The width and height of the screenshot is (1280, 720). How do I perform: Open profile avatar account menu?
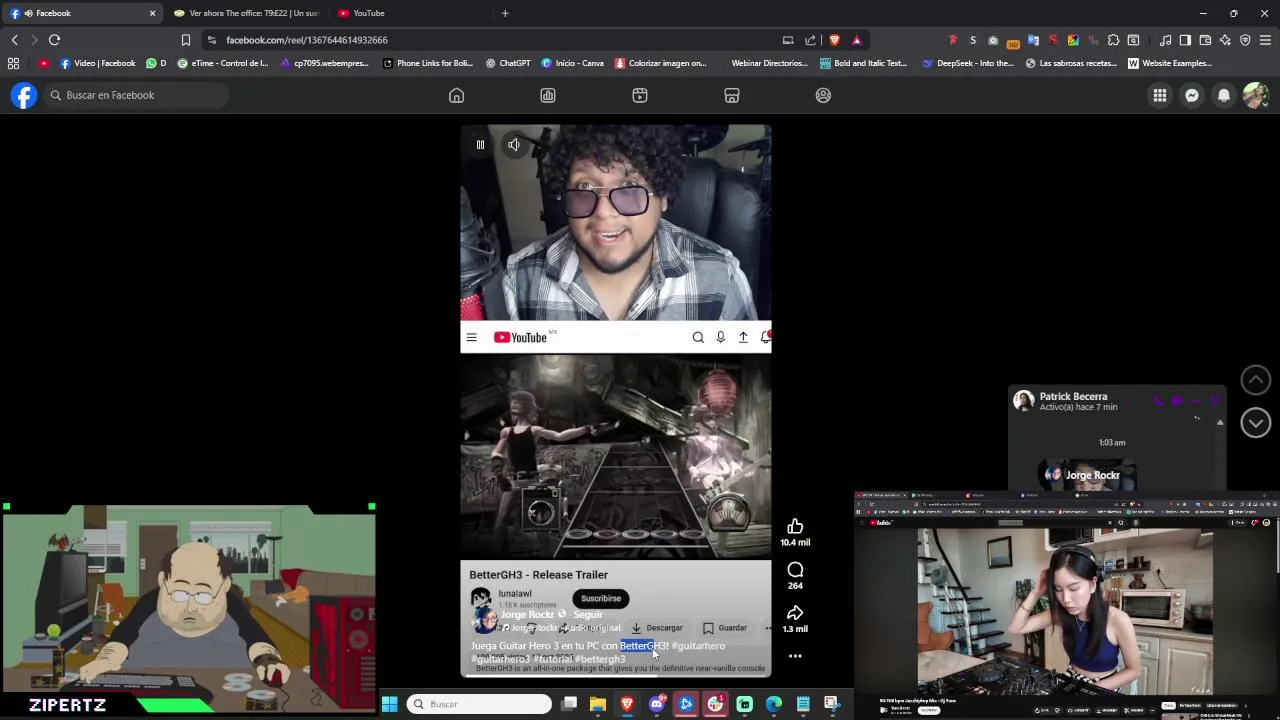(x=1255, y=95)
